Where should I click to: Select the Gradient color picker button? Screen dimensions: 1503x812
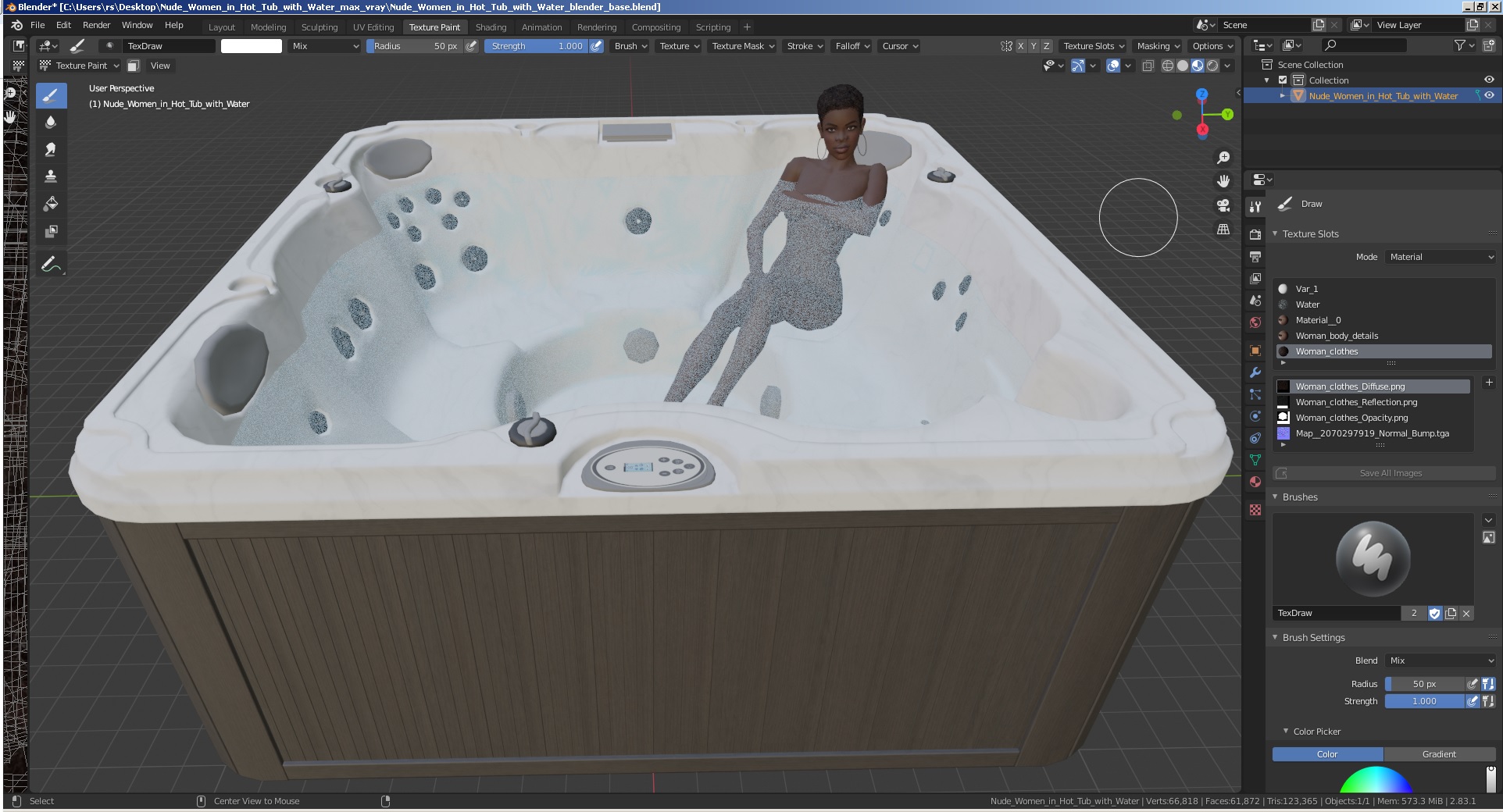point(1439,754)
